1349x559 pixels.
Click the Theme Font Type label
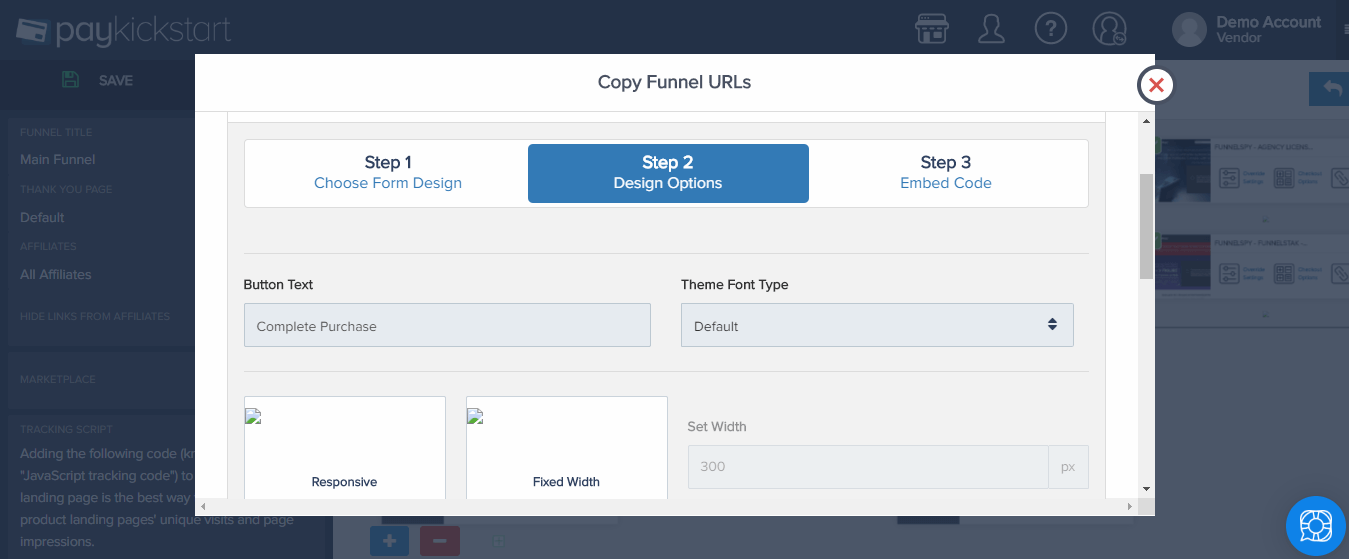[735, 285]
